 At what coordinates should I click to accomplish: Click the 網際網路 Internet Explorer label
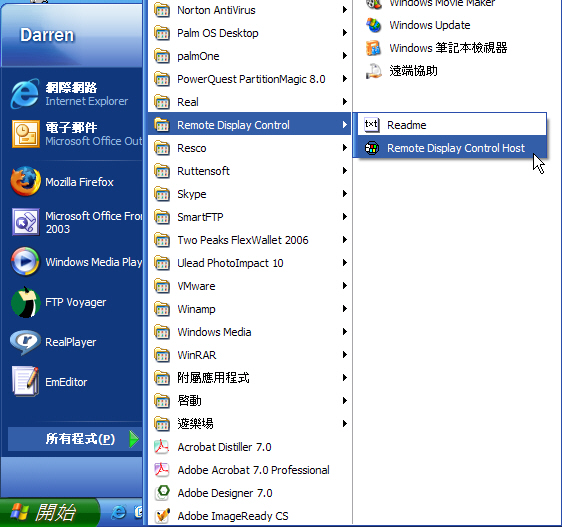pos(86,94)
